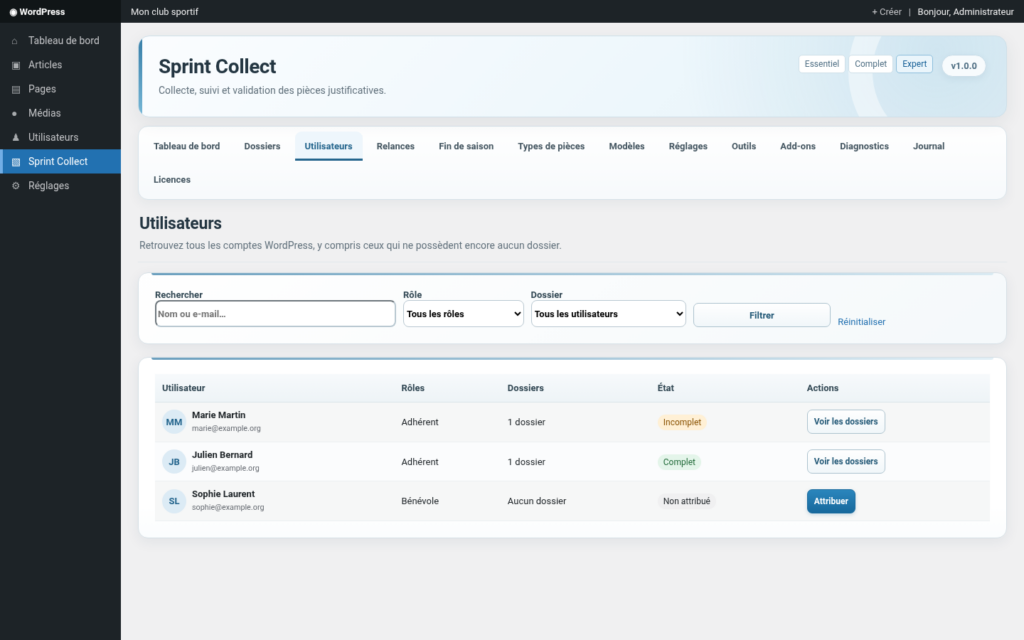Open the Types de pièces tab
1024x640 pixels.
coord(551,146)
